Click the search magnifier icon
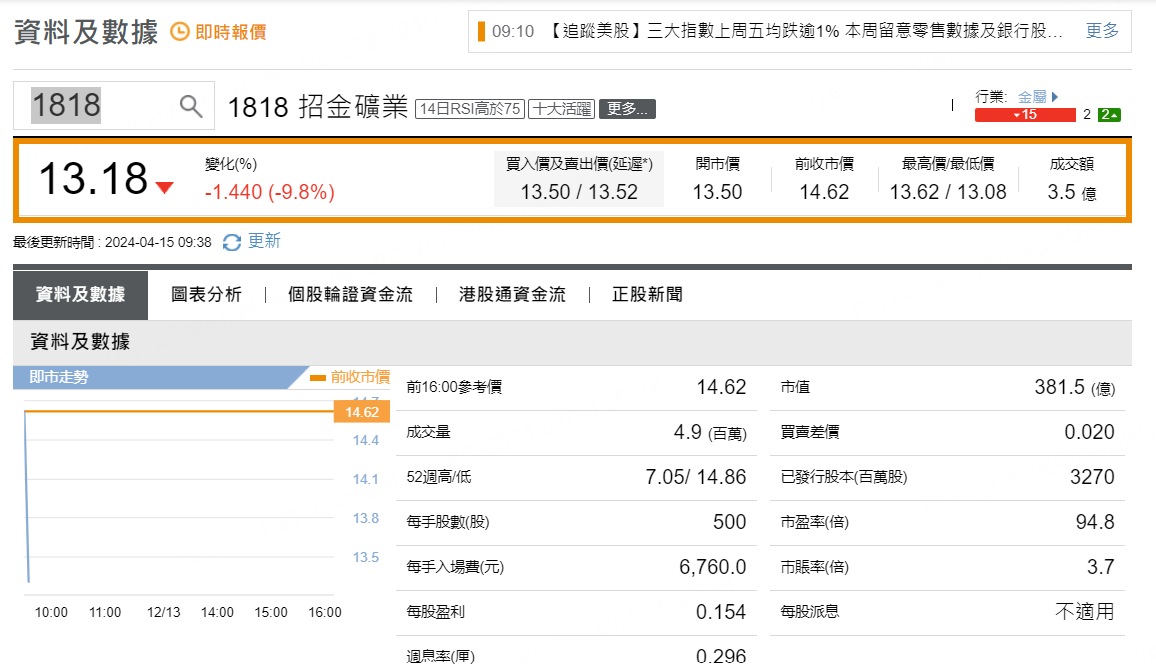The image size is (1156, 664). tap(191, 106)
